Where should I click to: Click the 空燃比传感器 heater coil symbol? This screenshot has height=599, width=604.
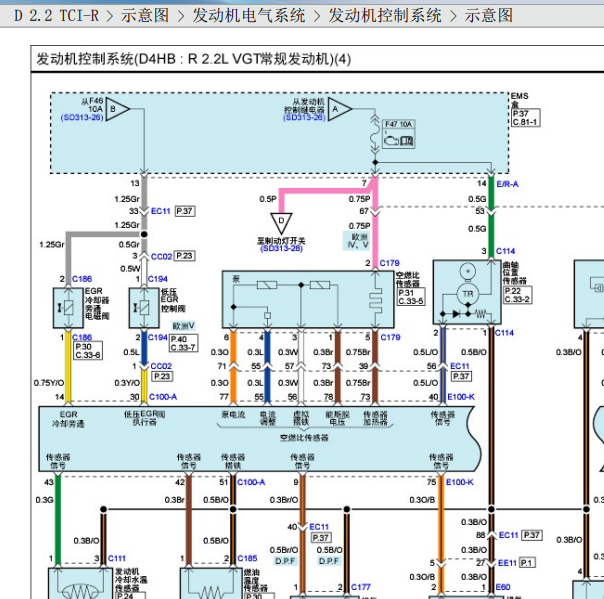[x=375, y=301]
